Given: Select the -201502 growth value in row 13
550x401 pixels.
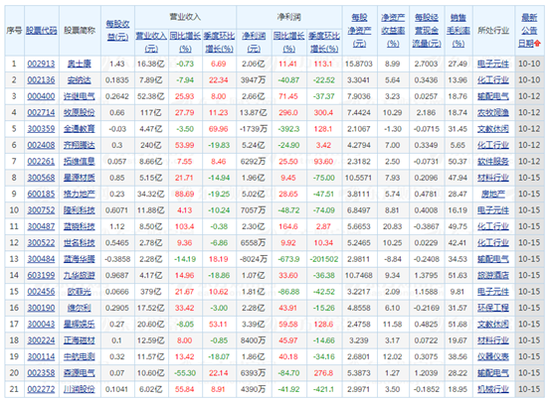Looking at the screenshot, I should pyautogui.click(x=324, y=259).
